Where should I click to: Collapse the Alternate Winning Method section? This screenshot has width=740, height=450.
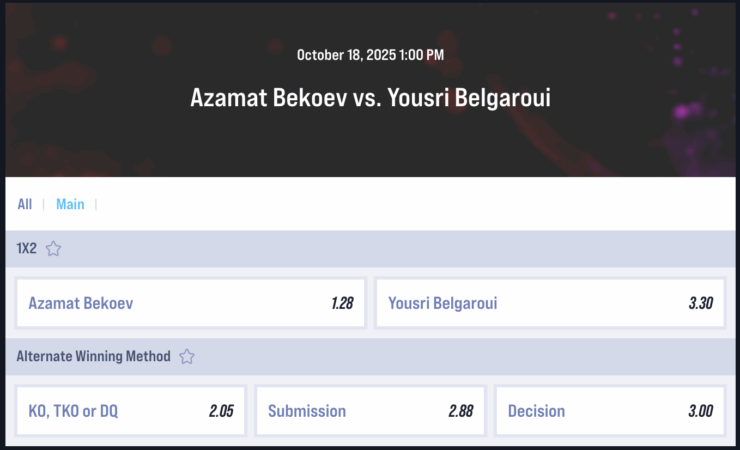tap(450, 356)
